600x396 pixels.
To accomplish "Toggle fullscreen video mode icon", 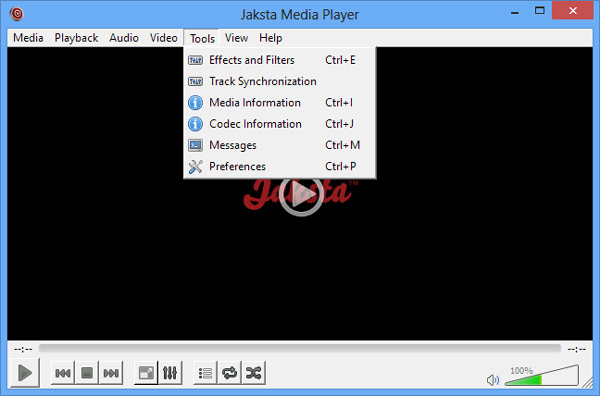I will coord(146,373).
